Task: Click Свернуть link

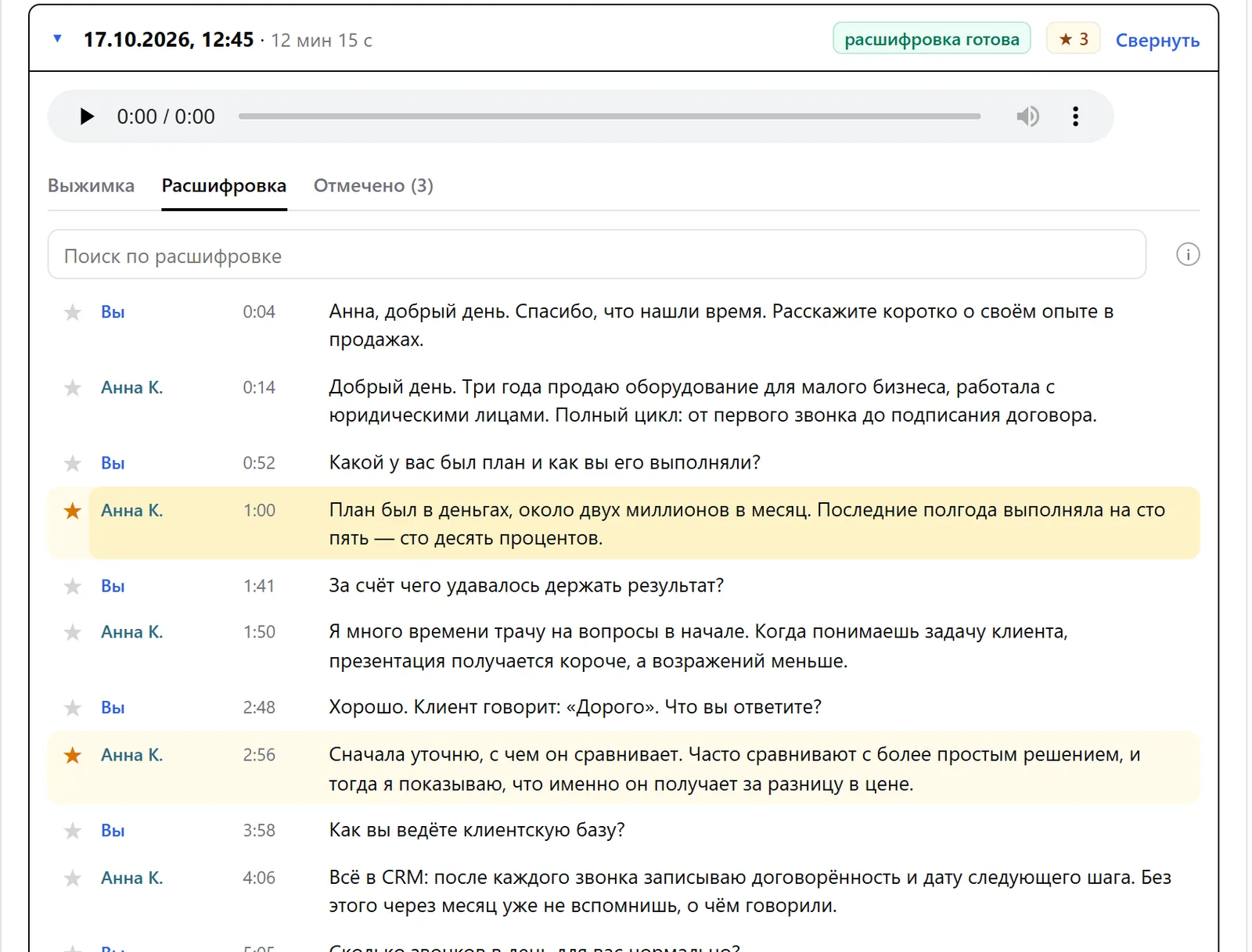Action: coord(1157,40)
